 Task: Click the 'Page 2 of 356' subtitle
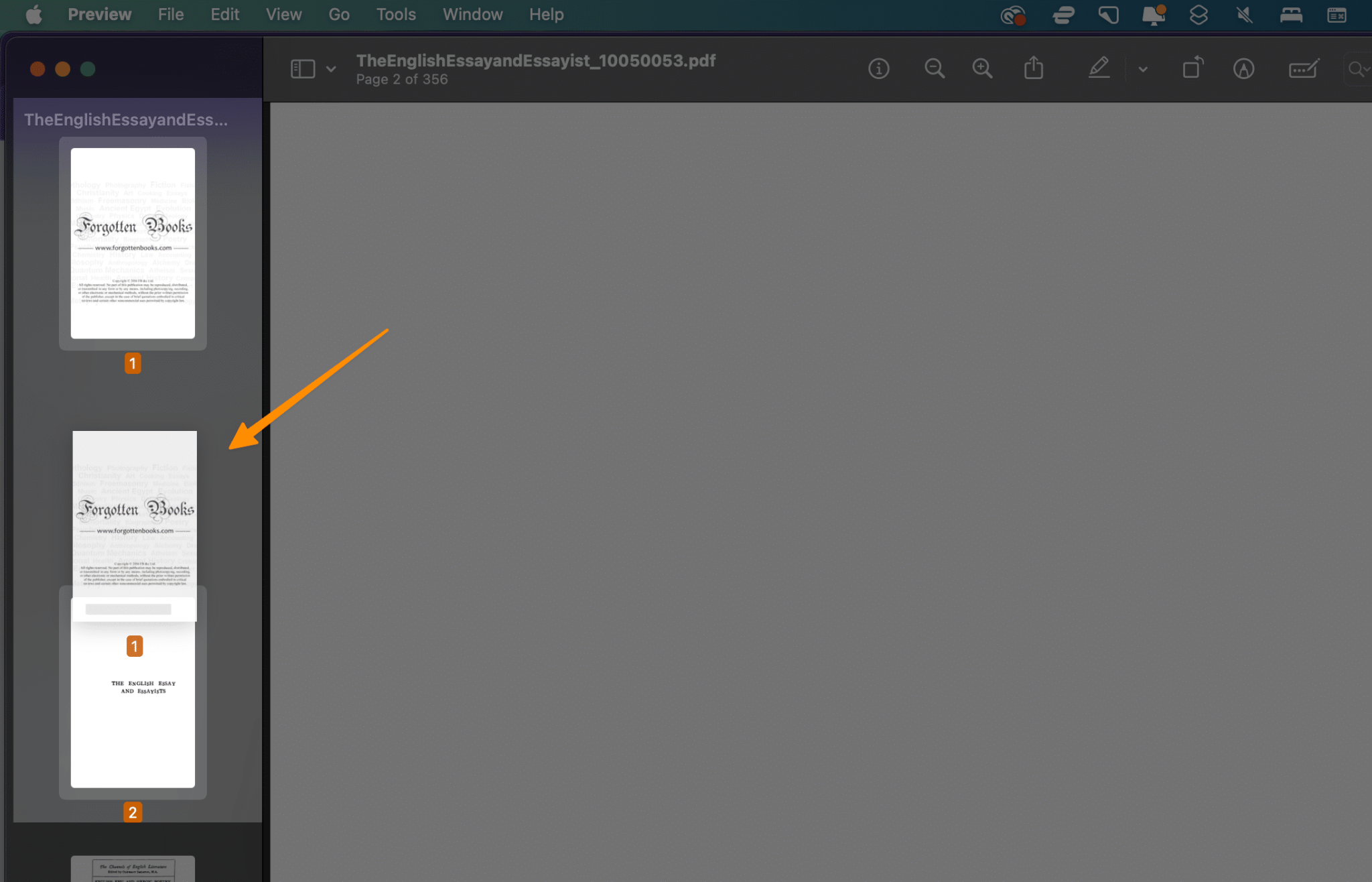click(402, 79)
